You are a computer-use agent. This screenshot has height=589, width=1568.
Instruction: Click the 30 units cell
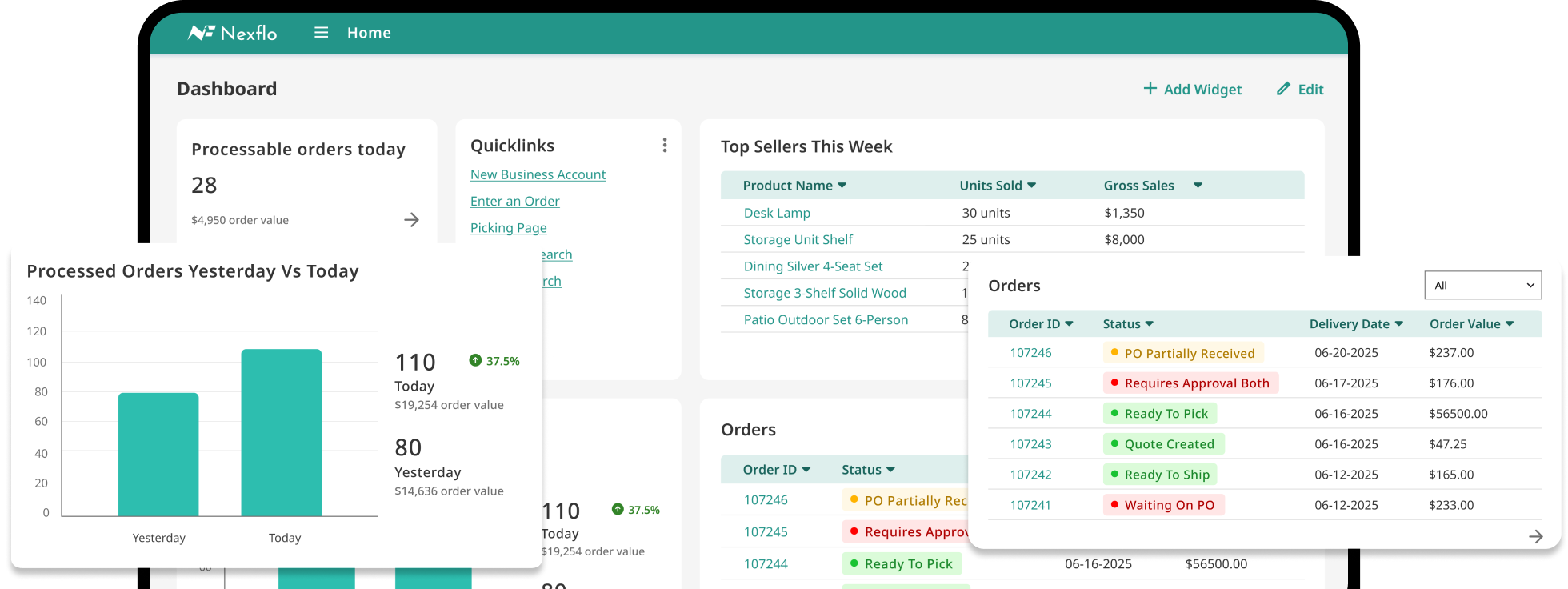click(x=986, y=213)
